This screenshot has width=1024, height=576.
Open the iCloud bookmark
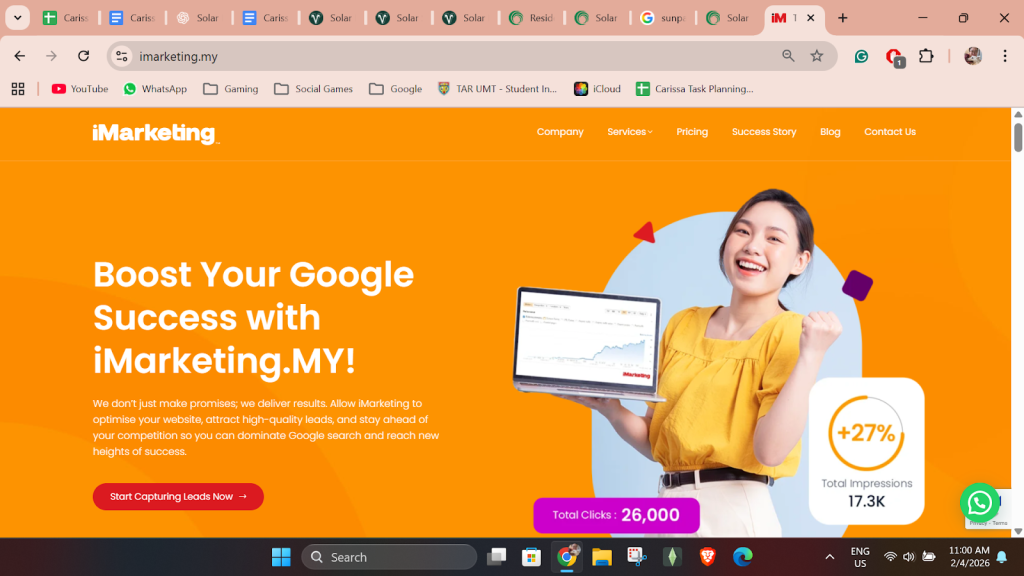[x=598, y=89]
